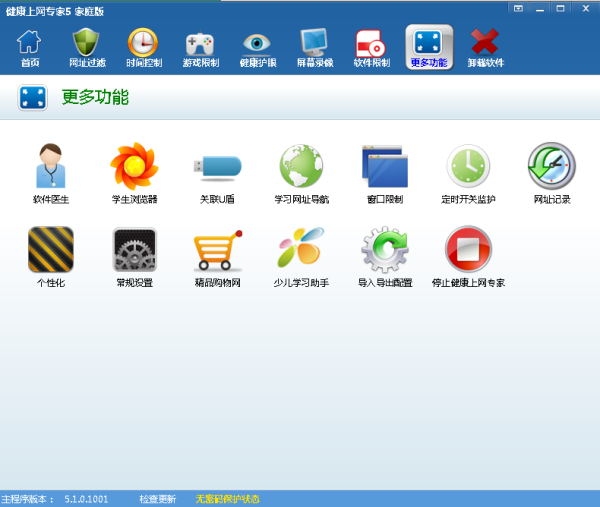600x507 pixels.
Task: Open 精品购物网 shopping cart
Action: 217,250
